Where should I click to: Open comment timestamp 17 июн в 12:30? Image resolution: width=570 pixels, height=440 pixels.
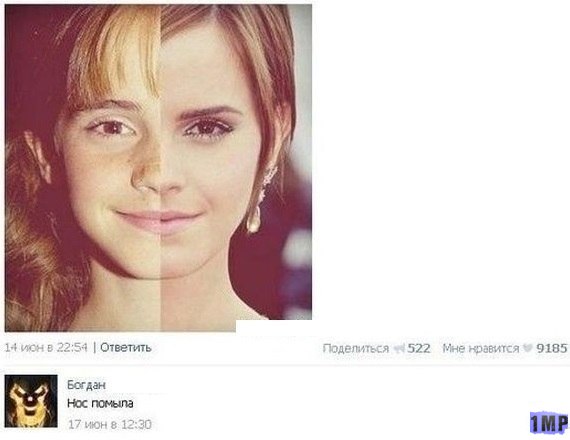[x=109, y=424]
